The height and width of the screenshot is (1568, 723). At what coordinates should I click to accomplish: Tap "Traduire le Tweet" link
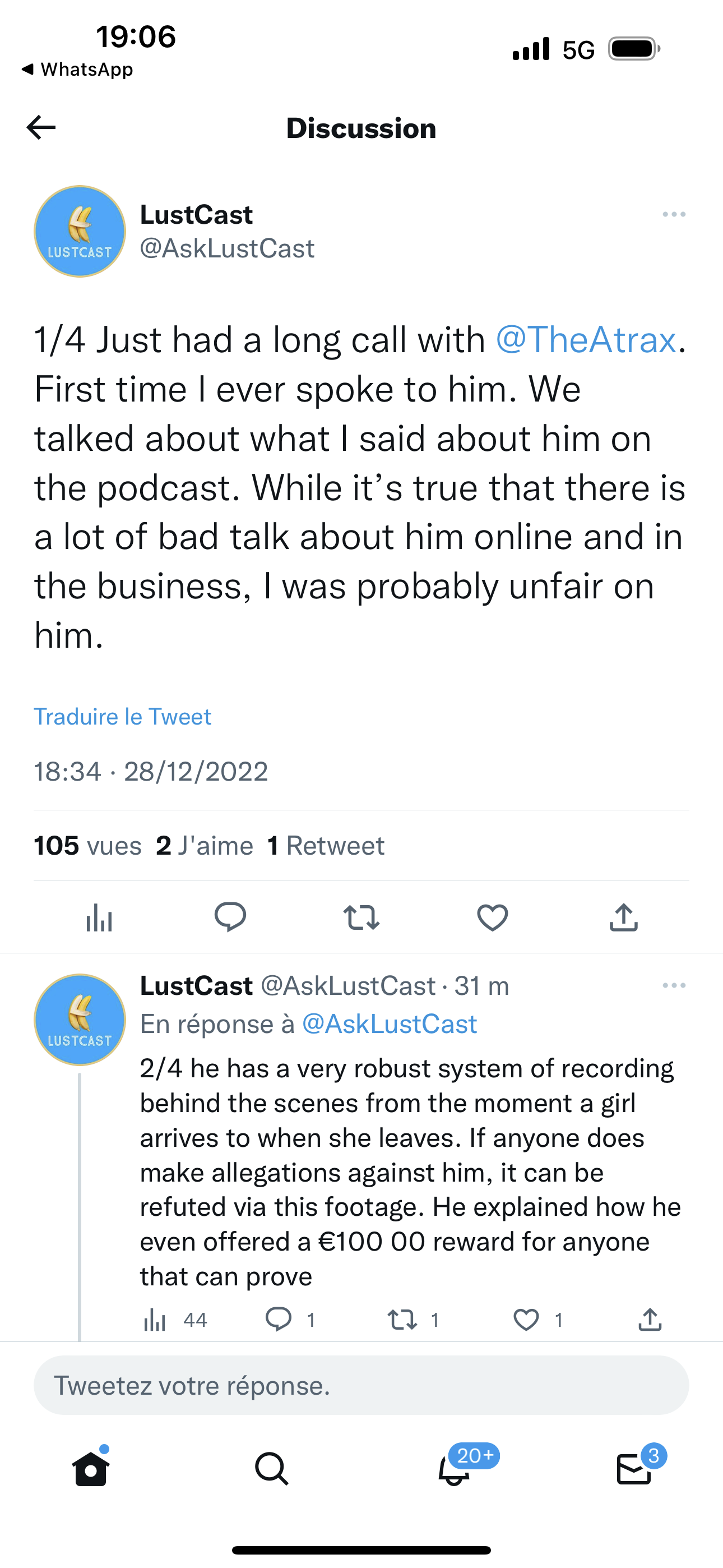click(x=122, y=717)
